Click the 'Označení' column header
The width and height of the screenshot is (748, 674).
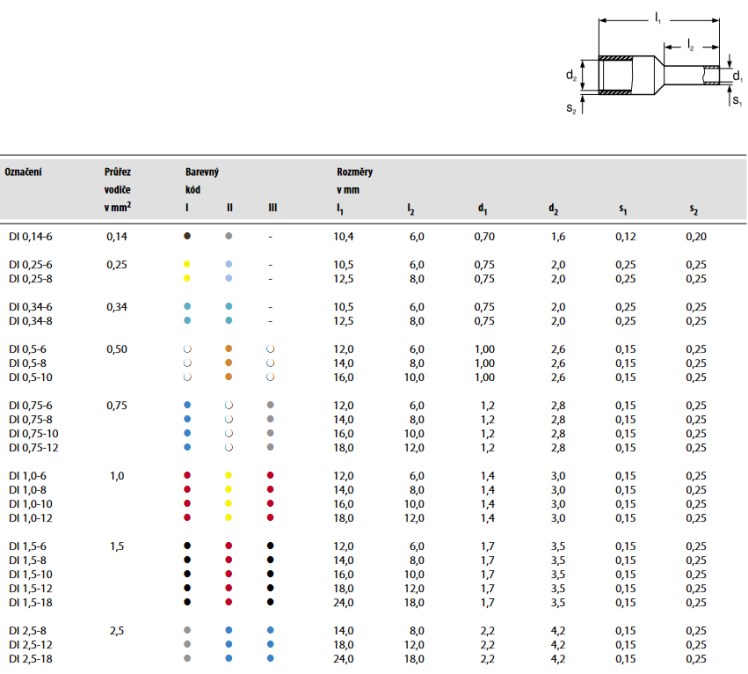[23, 172]
